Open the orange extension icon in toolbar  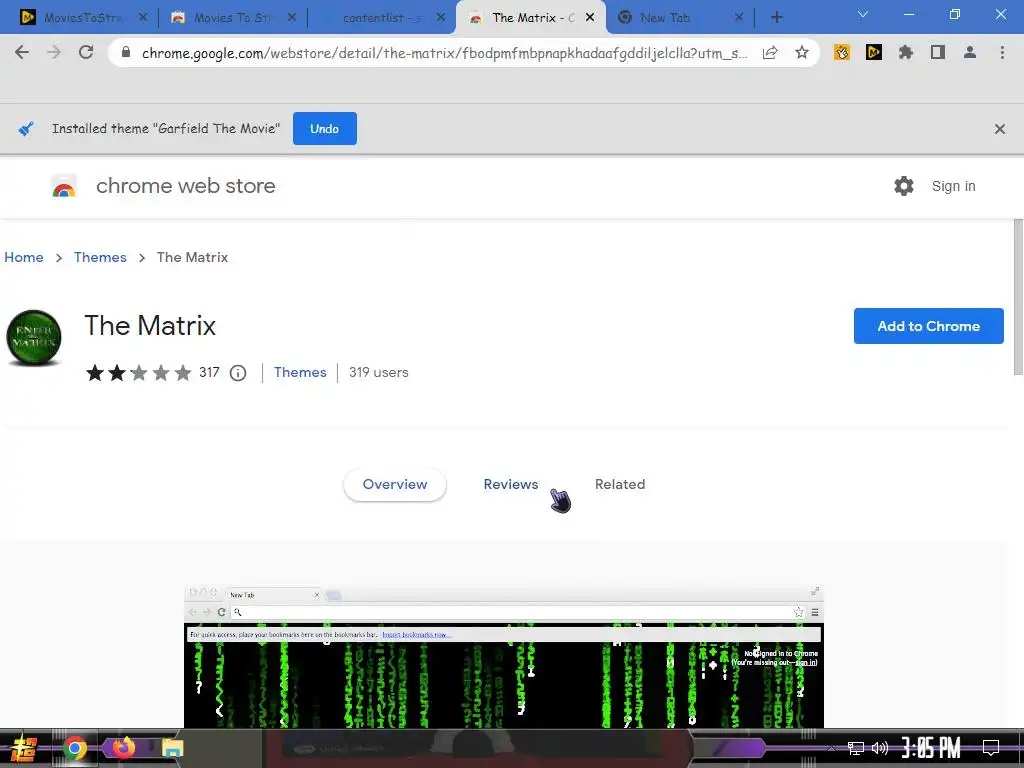[x=842, y=52]
